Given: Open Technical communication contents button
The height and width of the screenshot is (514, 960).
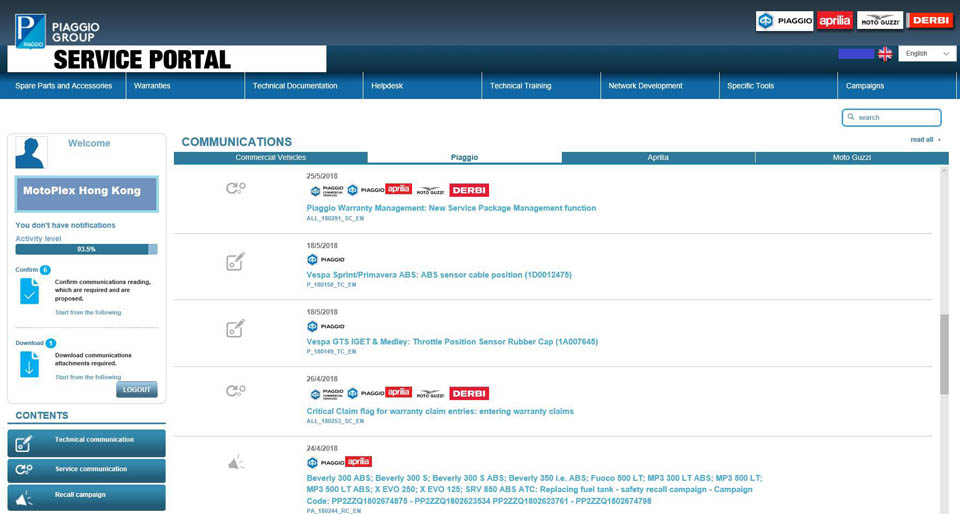Looking at the screenshot, I should (86, 443).
